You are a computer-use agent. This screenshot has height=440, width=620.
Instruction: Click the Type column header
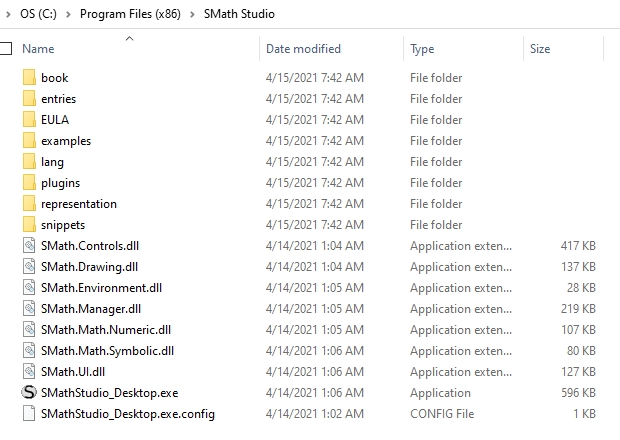tap(422, 48)
